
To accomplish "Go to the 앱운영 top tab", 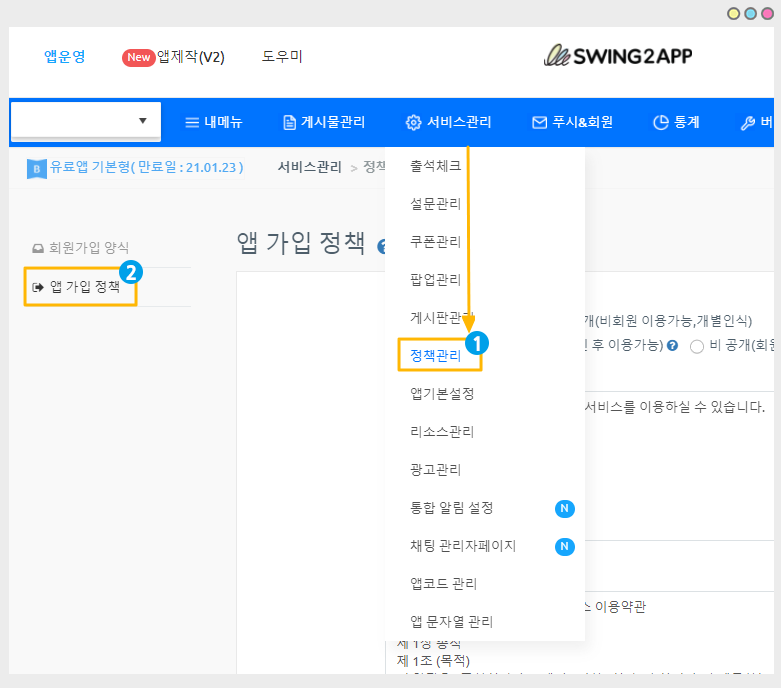I will (x=65, y=57).
